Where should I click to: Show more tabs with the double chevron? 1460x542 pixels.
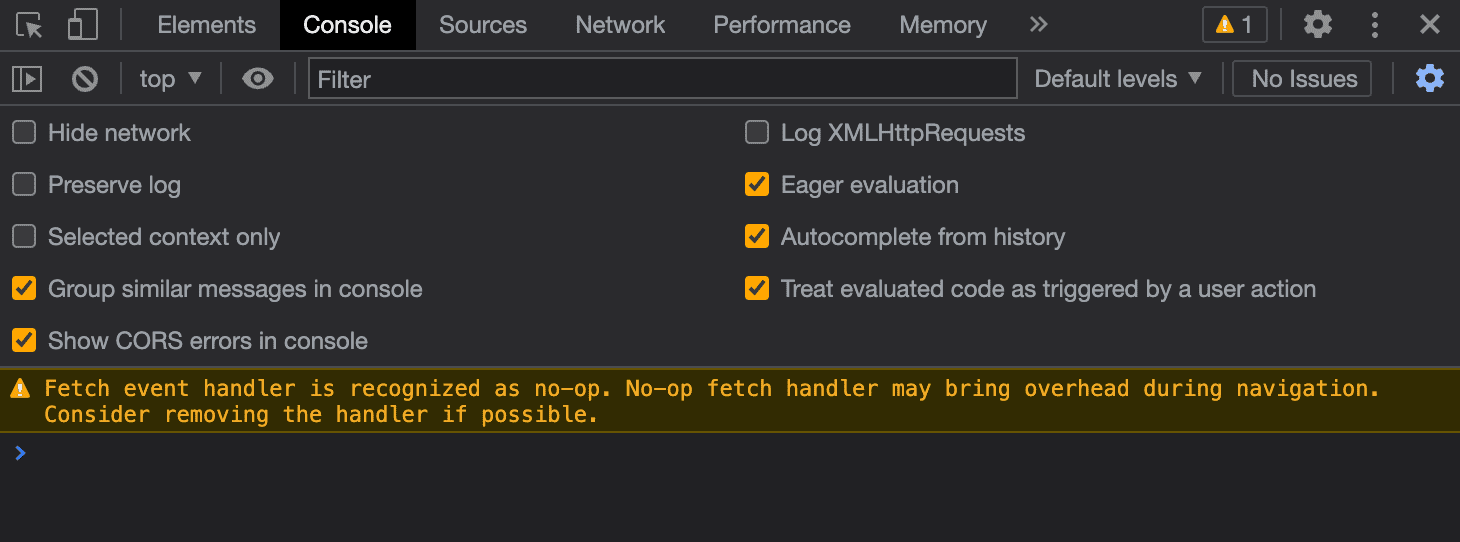coord(1039,25)
